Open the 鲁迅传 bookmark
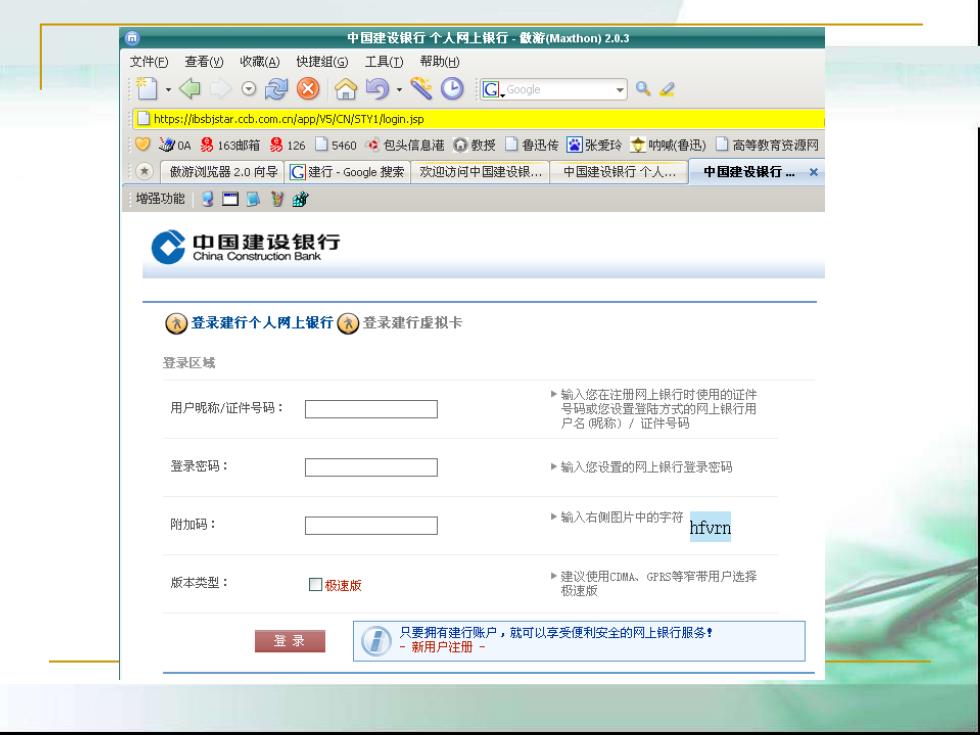This screenshot has height=735, width=980. point(532,145)
